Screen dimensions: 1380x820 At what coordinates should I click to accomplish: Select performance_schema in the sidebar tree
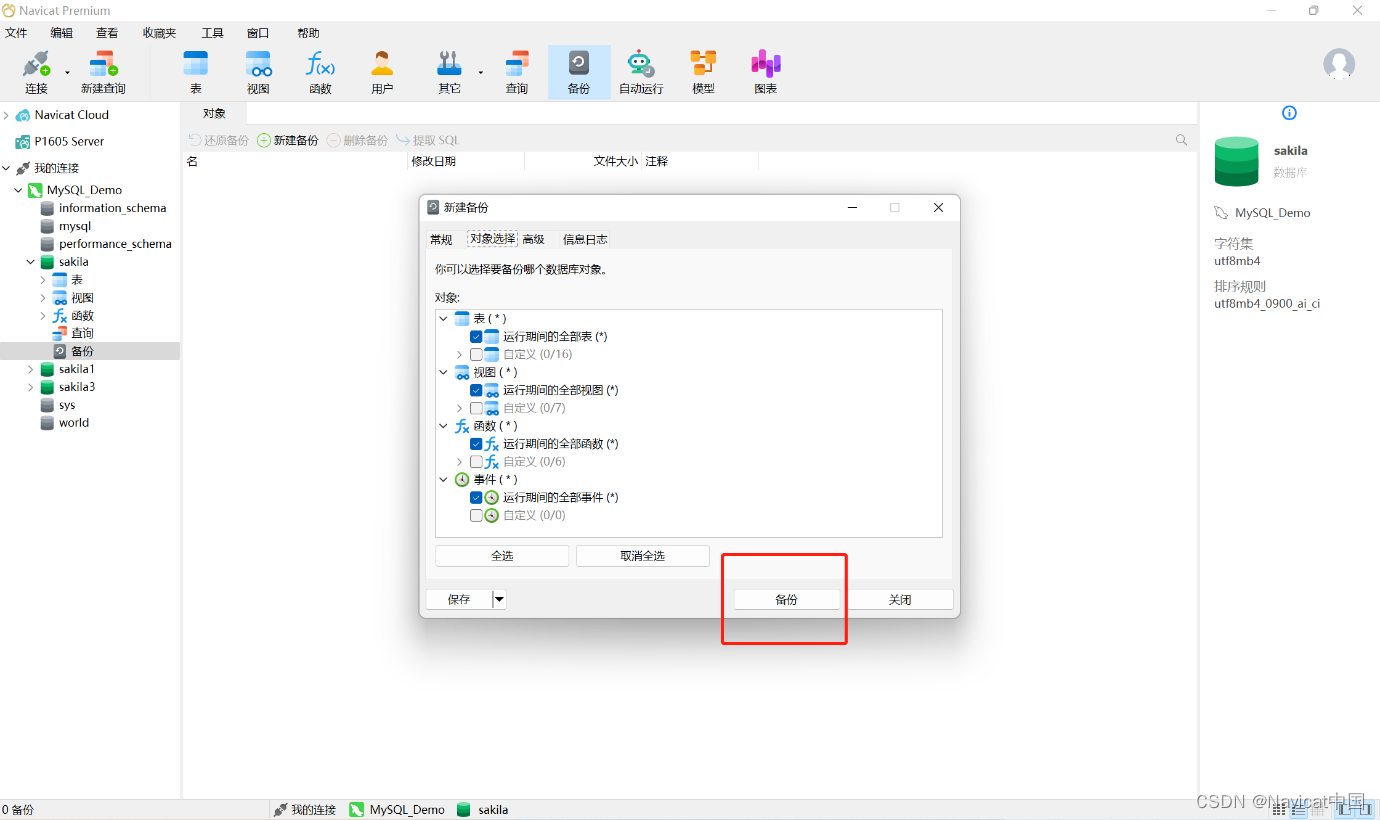pyautogui.click(x=115, y=244)
